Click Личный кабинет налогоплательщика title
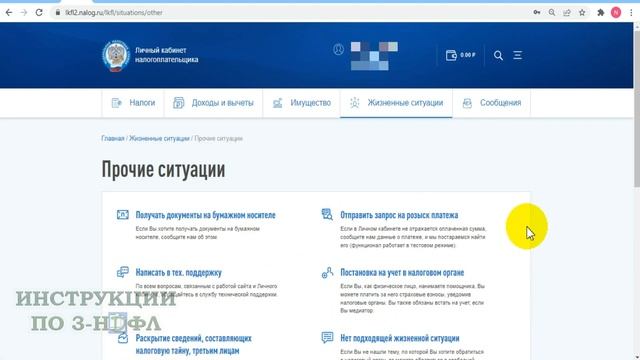Image resolution: width=640 pixels, height=360 pixels. pyautogui.click(x=167, y=55)
